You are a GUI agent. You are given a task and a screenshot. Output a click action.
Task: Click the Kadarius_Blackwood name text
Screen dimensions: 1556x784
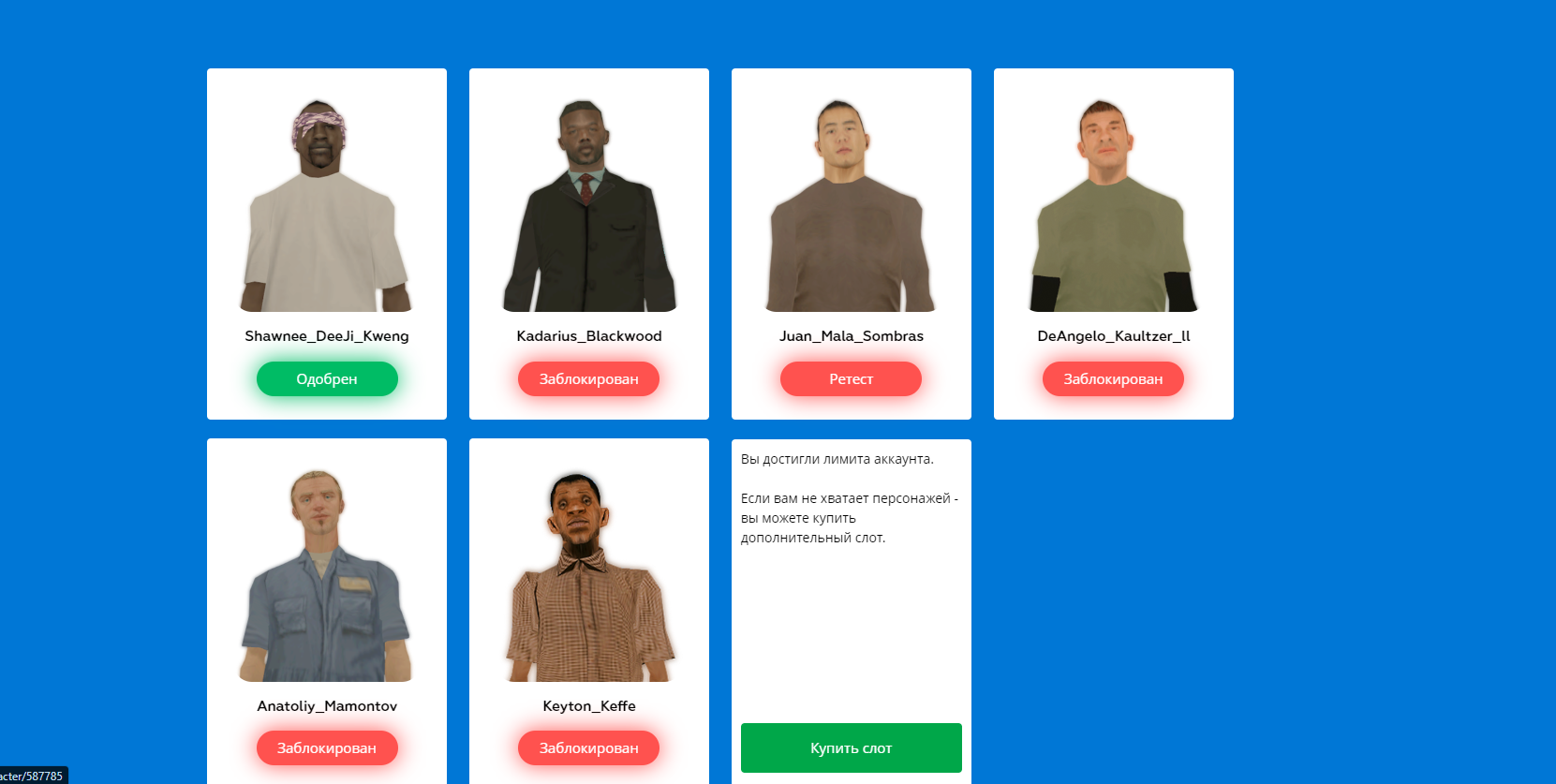click(589, 336)
